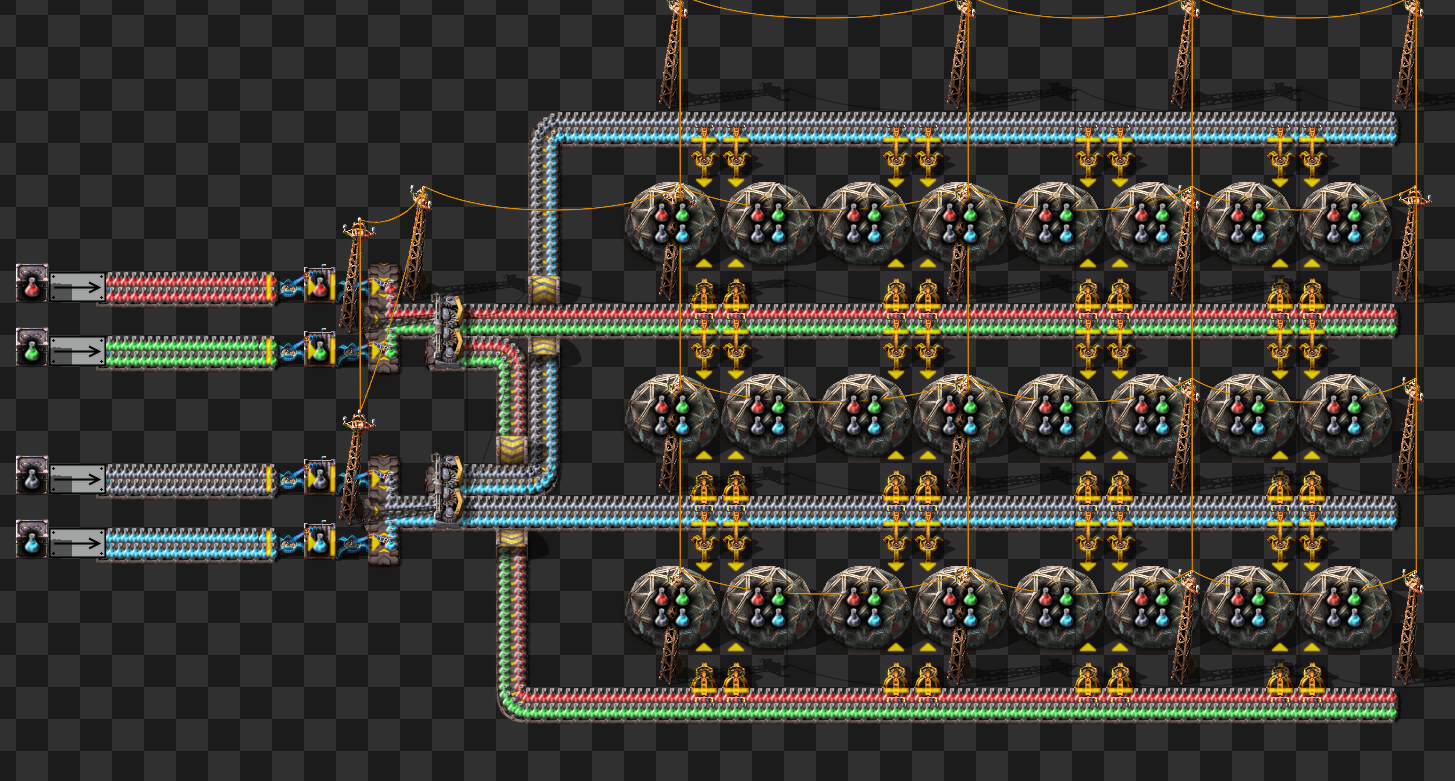Select the leftmost inserter above the bottom red-green belt
Screen dimensions: 1455x781
[703, 672]
